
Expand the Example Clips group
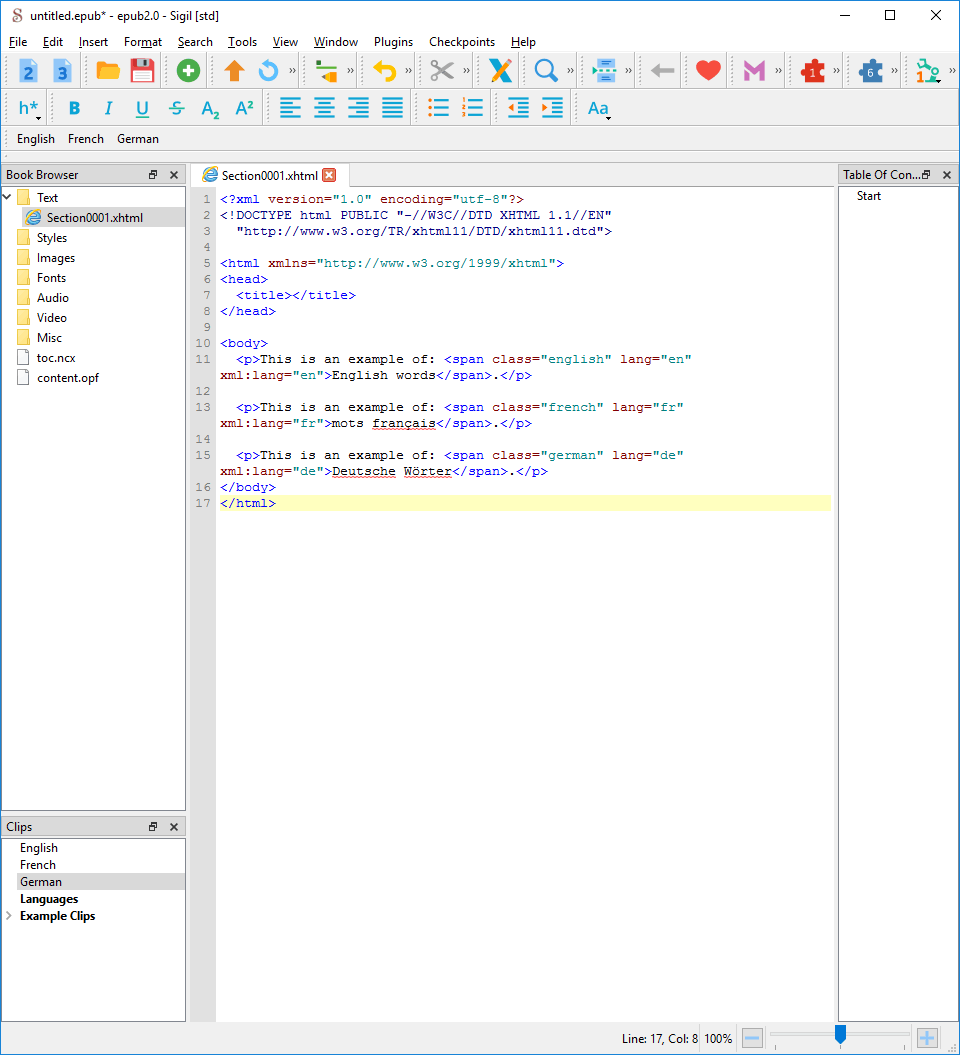(x=9, y=916)
